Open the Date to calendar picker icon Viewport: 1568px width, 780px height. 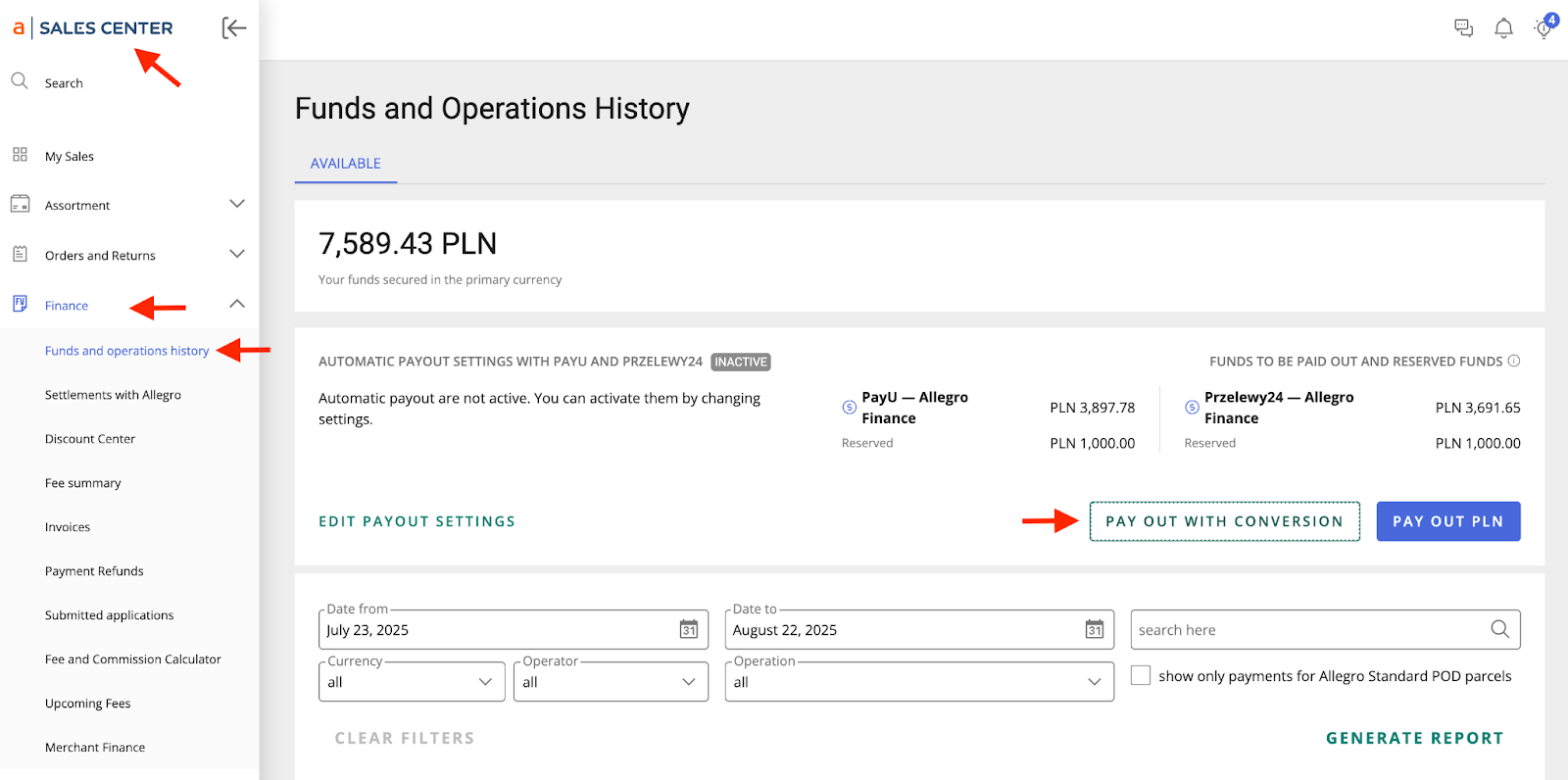pos(1095,629)
